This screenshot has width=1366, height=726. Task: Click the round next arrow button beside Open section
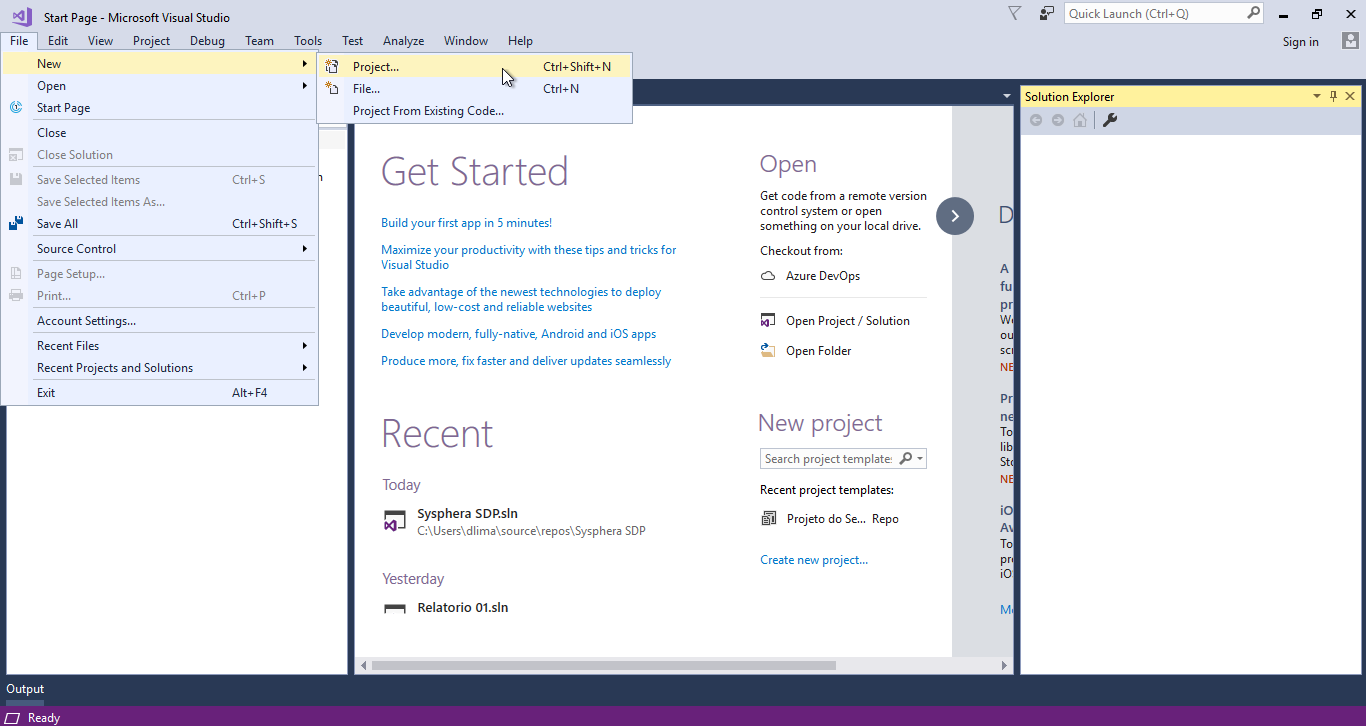(x=955, y=216)
